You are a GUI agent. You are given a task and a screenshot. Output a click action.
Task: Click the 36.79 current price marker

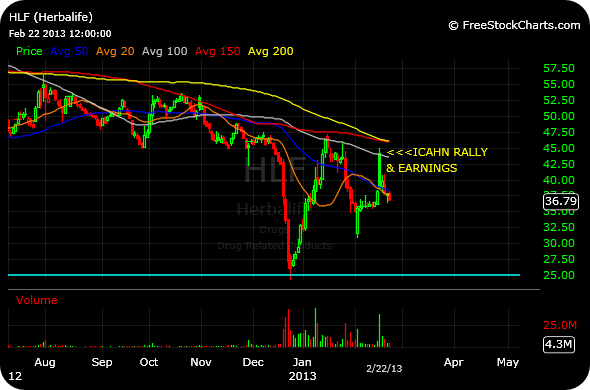point(561,201)
